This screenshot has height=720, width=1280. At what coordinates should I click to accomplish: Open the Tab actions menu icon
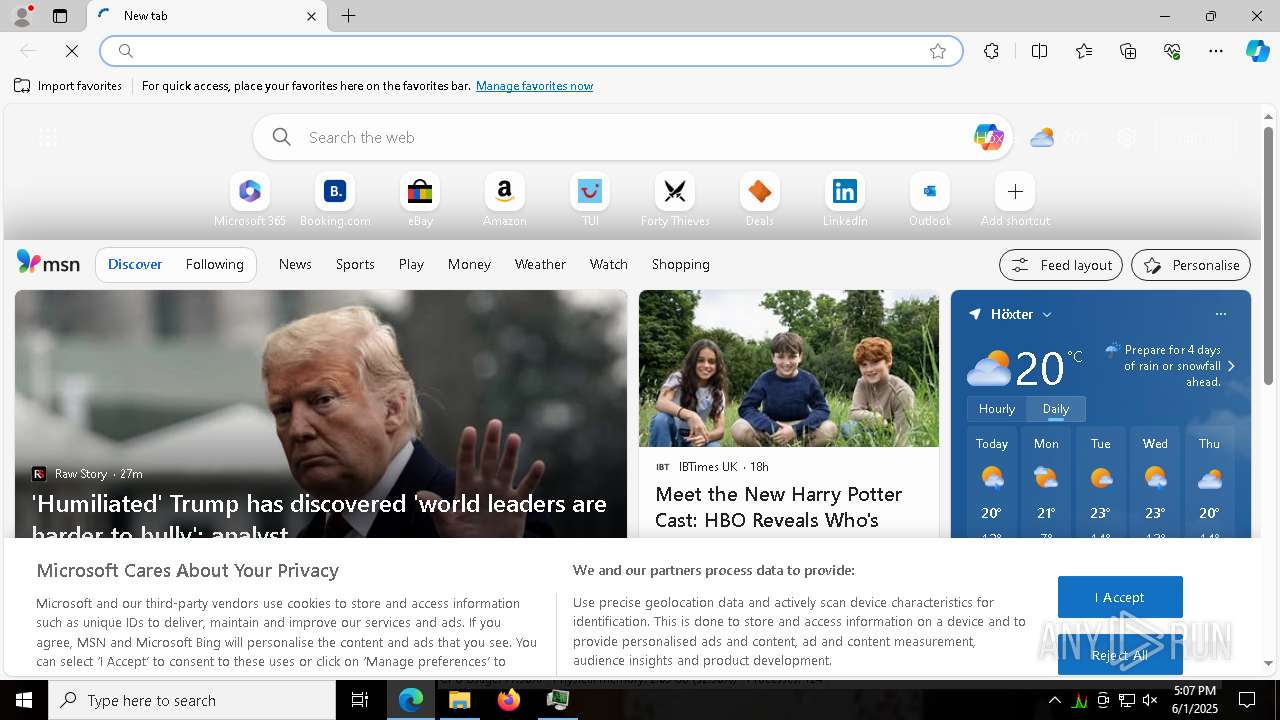[x=60, y=16]
